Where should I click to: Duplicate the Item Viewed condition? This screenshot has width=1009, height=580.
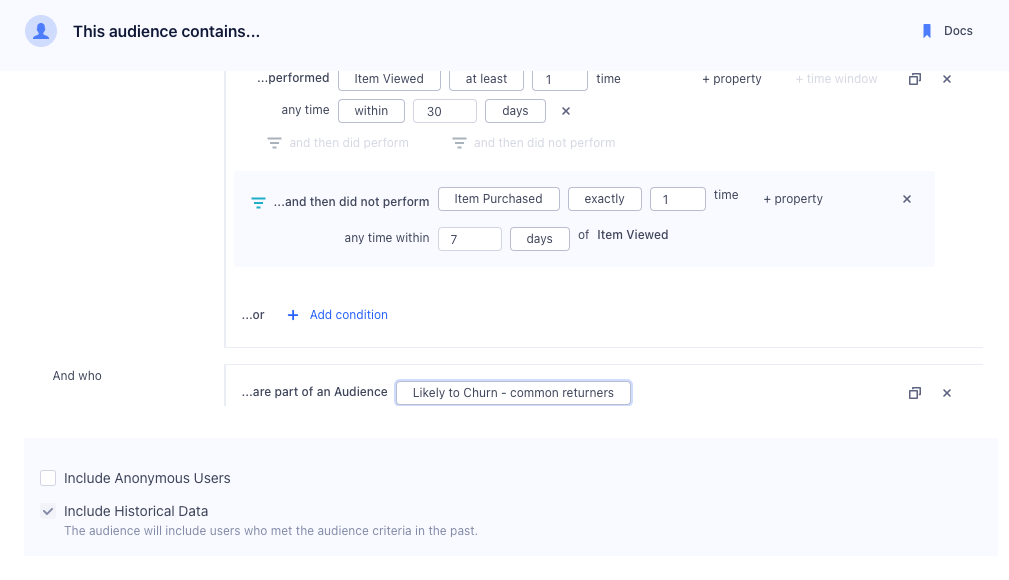coord(914,78)
